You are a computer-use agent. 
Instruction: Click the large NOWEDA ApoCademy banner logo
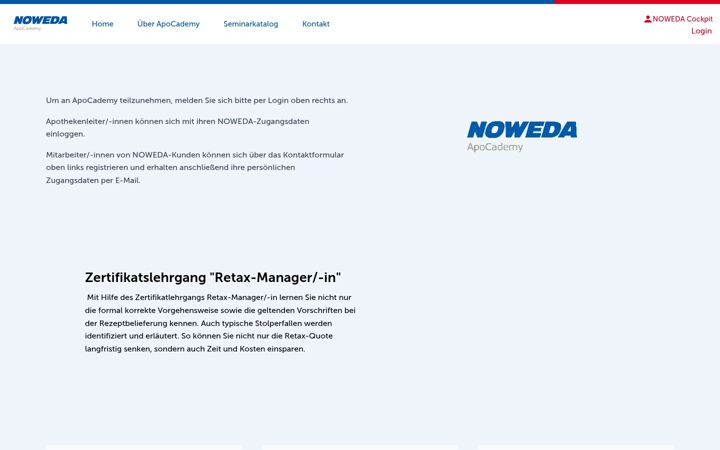tap(522, 136)
